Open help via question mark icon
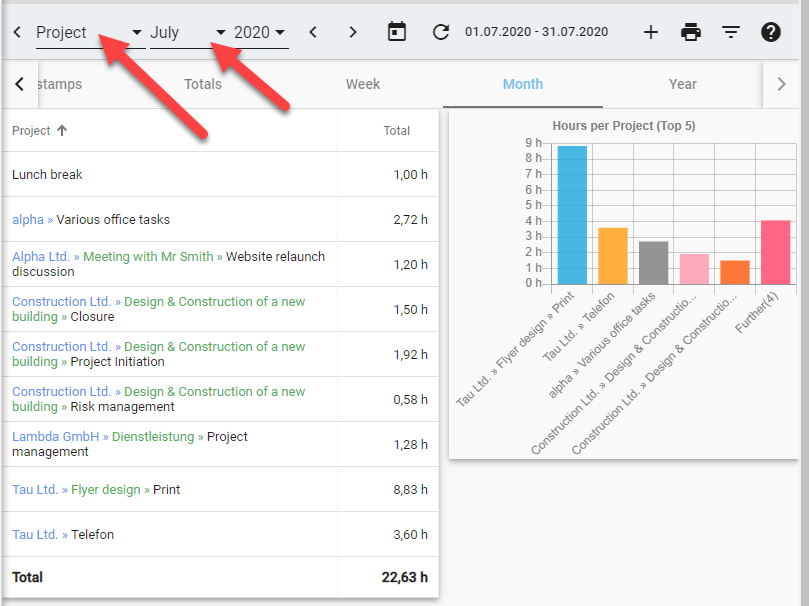 (770, 32)
